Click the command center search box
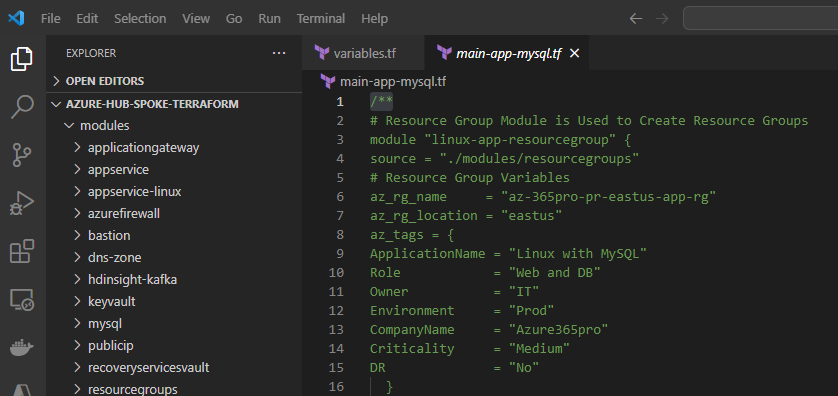Viewport: 838px width, 396px height. 761,19
